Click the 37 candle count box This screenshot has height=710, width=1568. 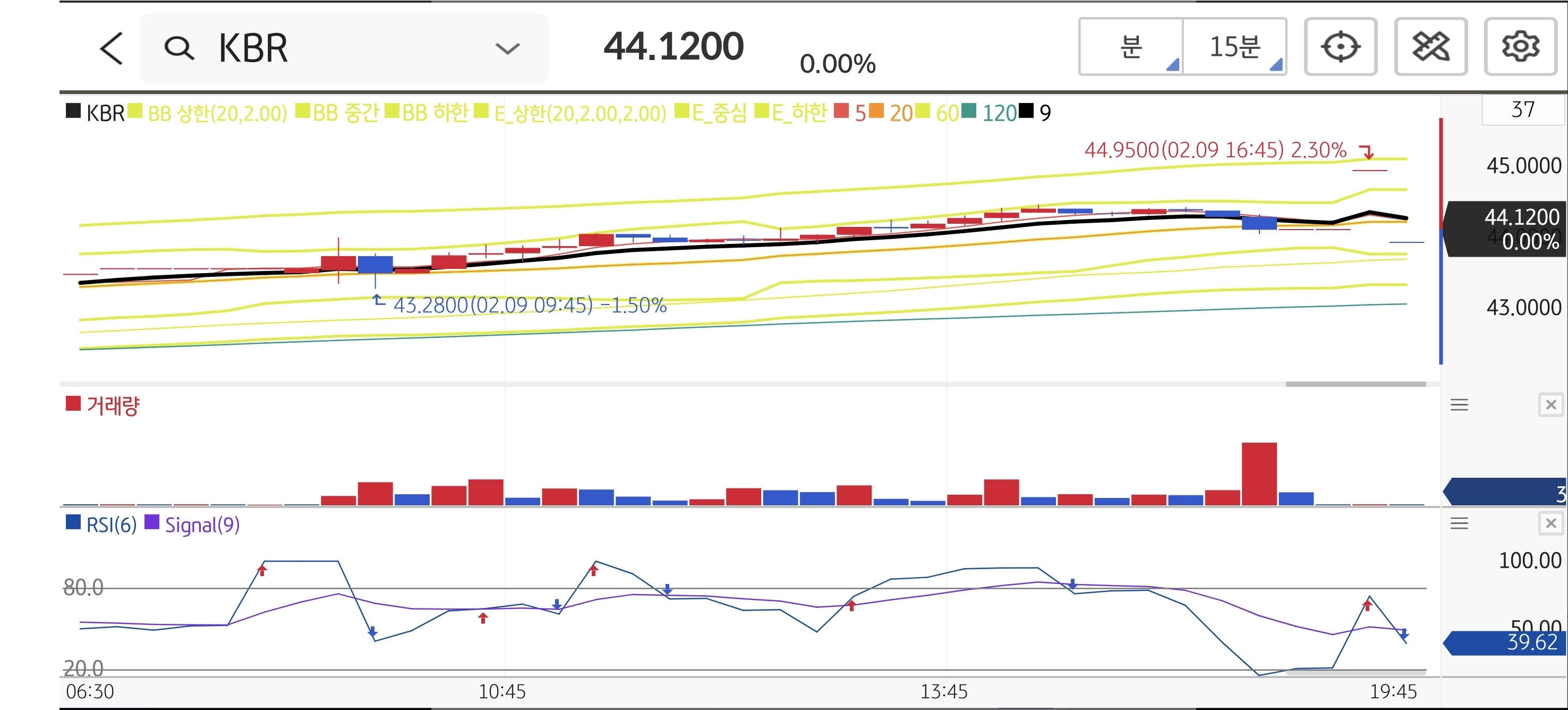coord(1522,109)
